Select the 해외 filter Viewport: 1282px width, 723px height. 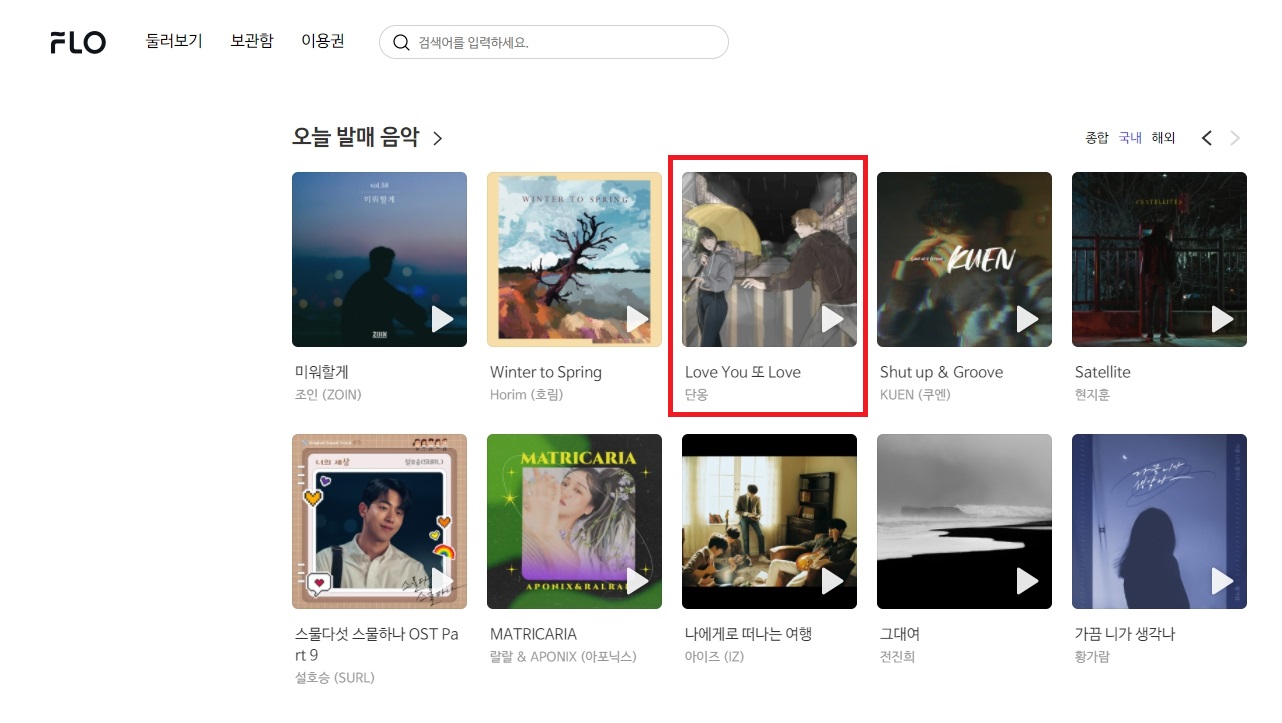(x=1163, y=138)
